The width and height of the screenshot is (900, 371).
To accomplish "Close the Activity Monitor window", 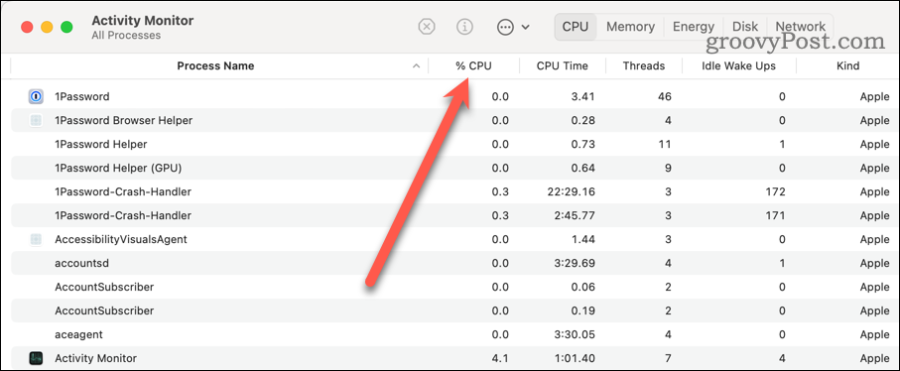I will 27,27.
